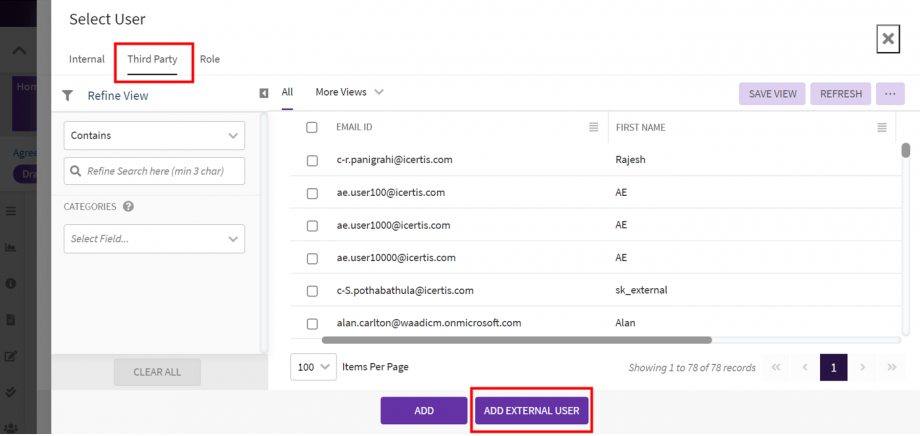
Task: Switch to the Role tab
Action: [x=210, y=59]
